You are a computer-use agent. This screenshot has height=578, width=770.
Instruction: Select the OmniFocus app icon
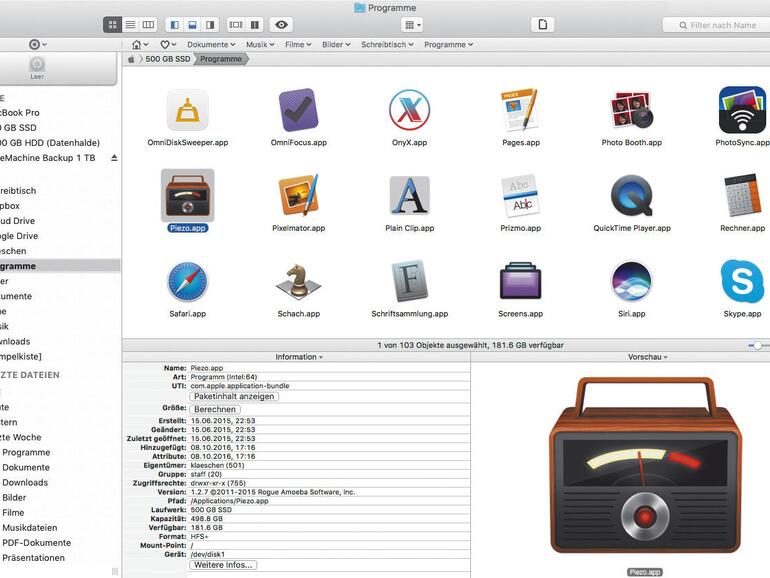click(x=298, y=110)
